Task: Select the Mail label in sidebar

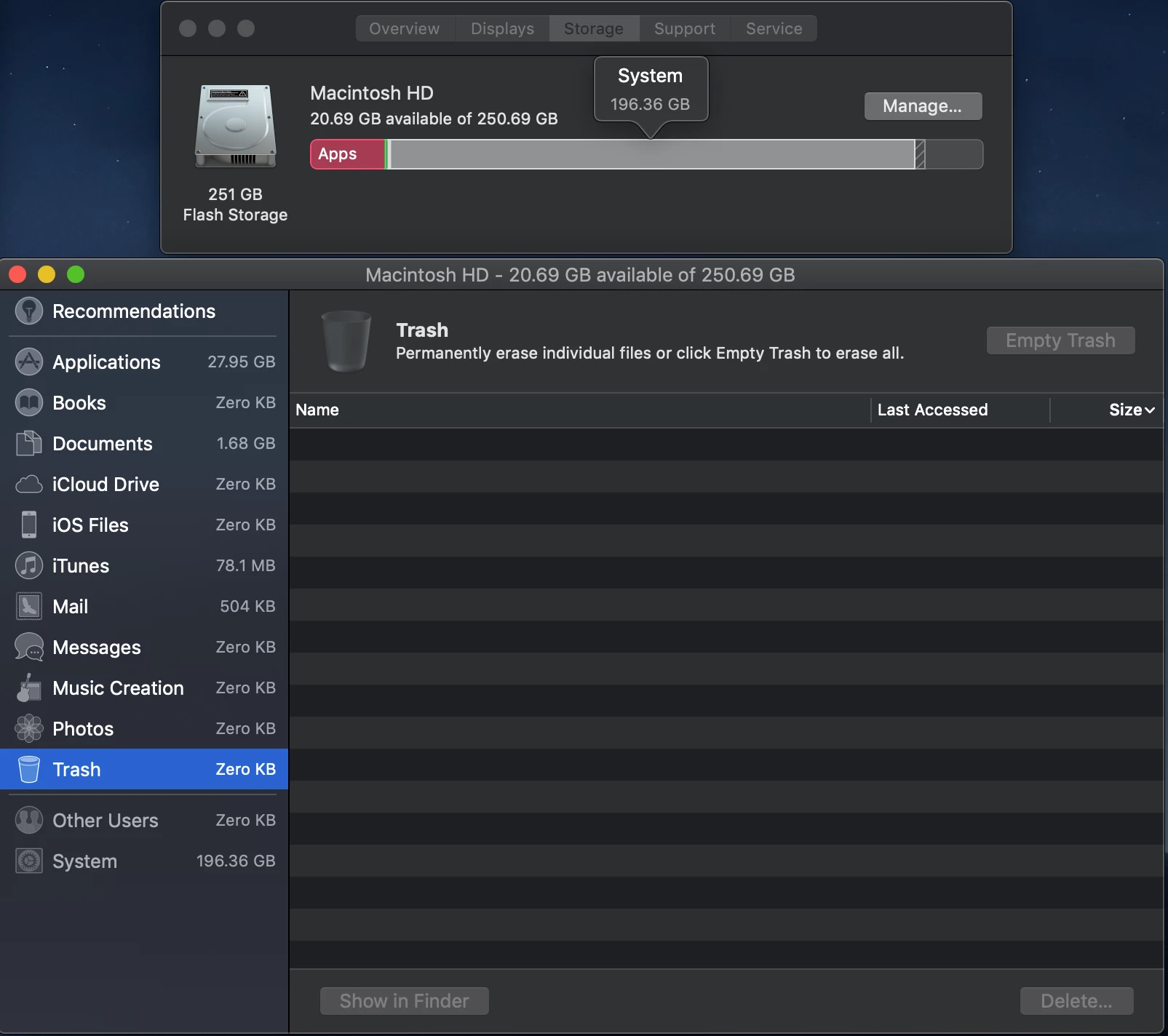Action: click(70, 606)
